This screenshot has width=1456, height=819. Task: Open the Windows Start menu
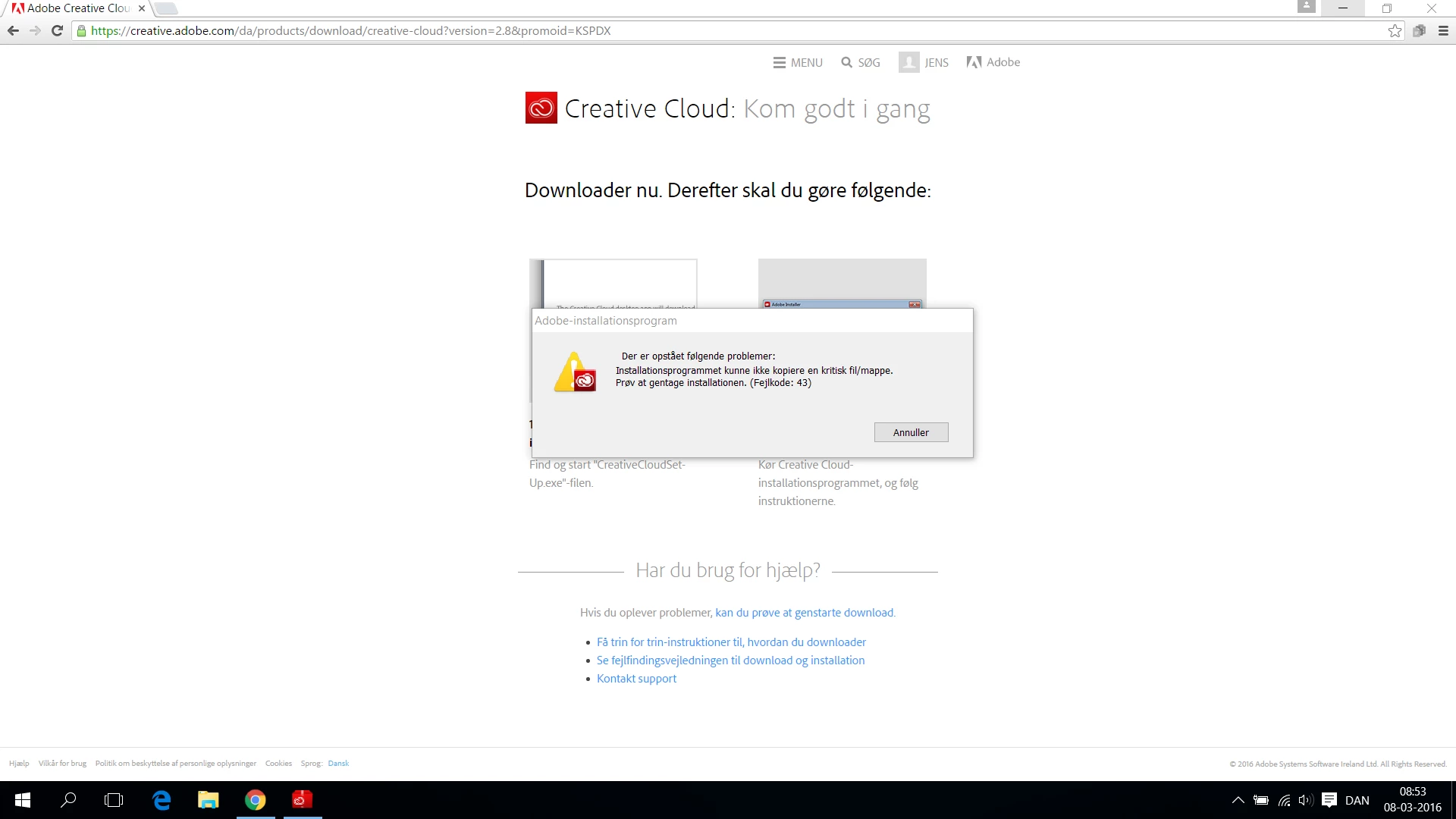point(23,800)
